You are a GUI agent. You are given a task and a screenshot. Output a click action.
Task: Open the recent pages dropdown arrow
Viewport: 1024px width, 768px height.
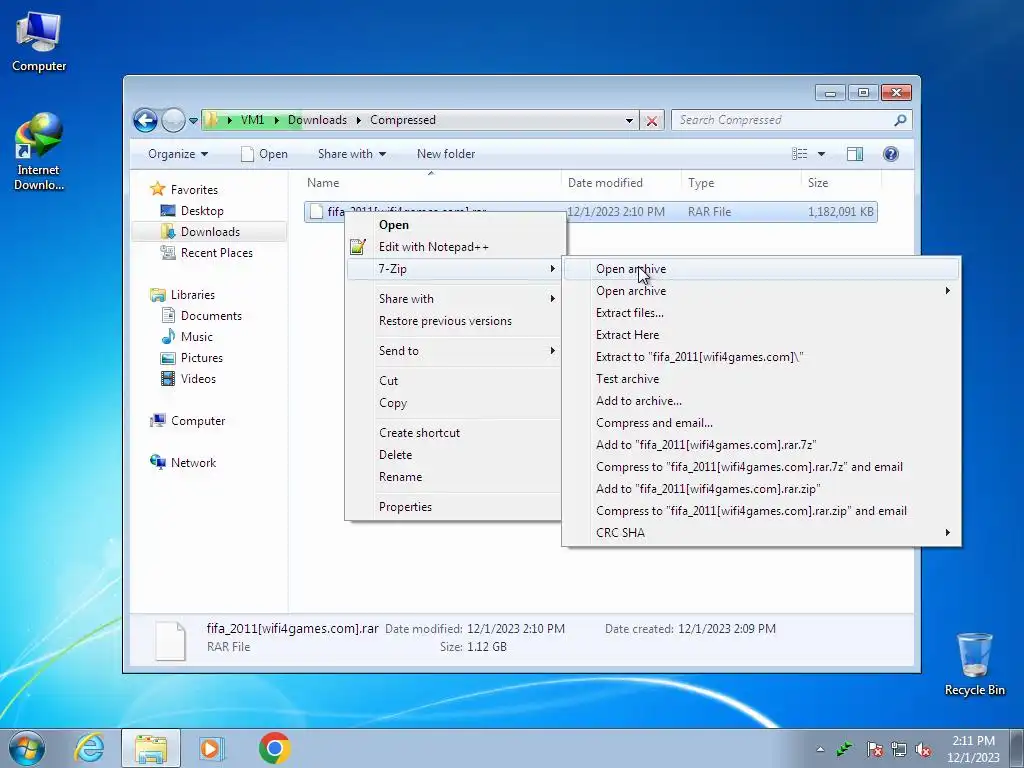[193, 121]
